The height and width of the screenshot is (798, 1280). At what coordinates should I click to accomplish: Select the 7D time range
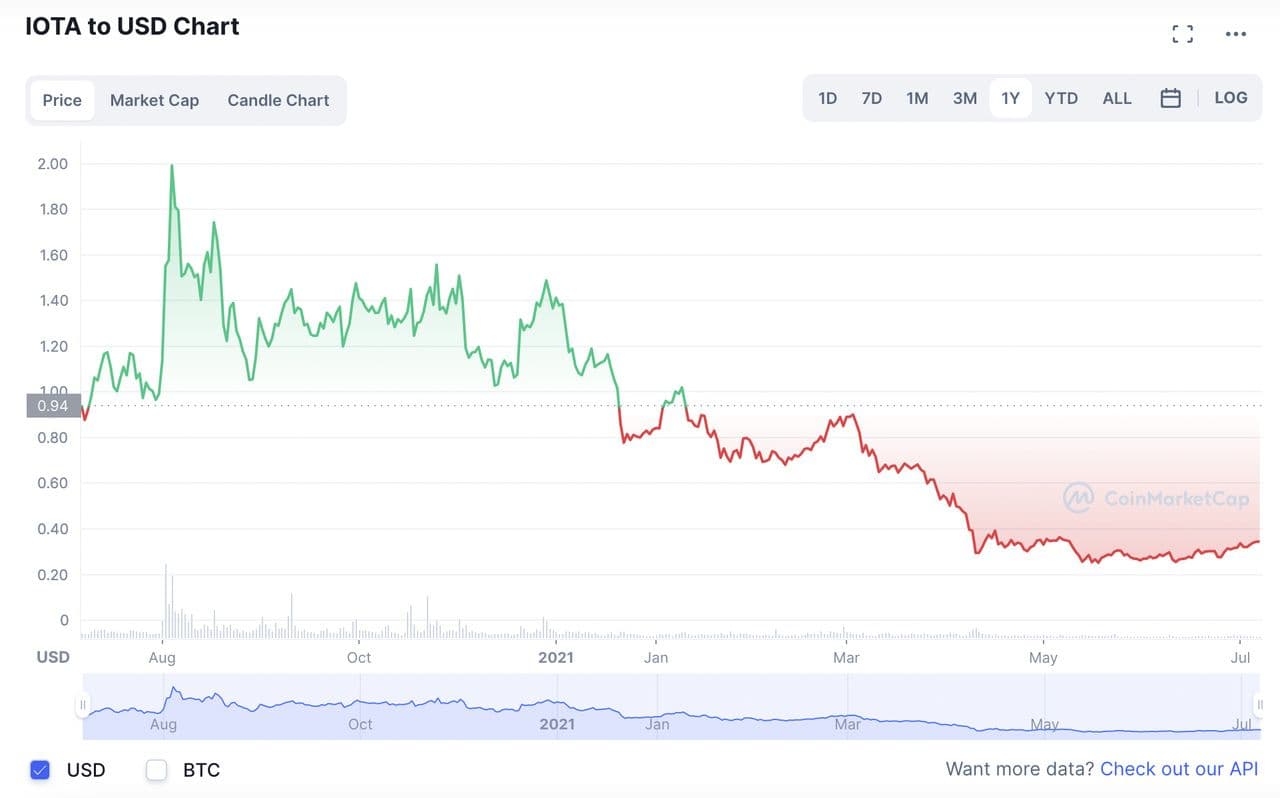tap(872, 98)
